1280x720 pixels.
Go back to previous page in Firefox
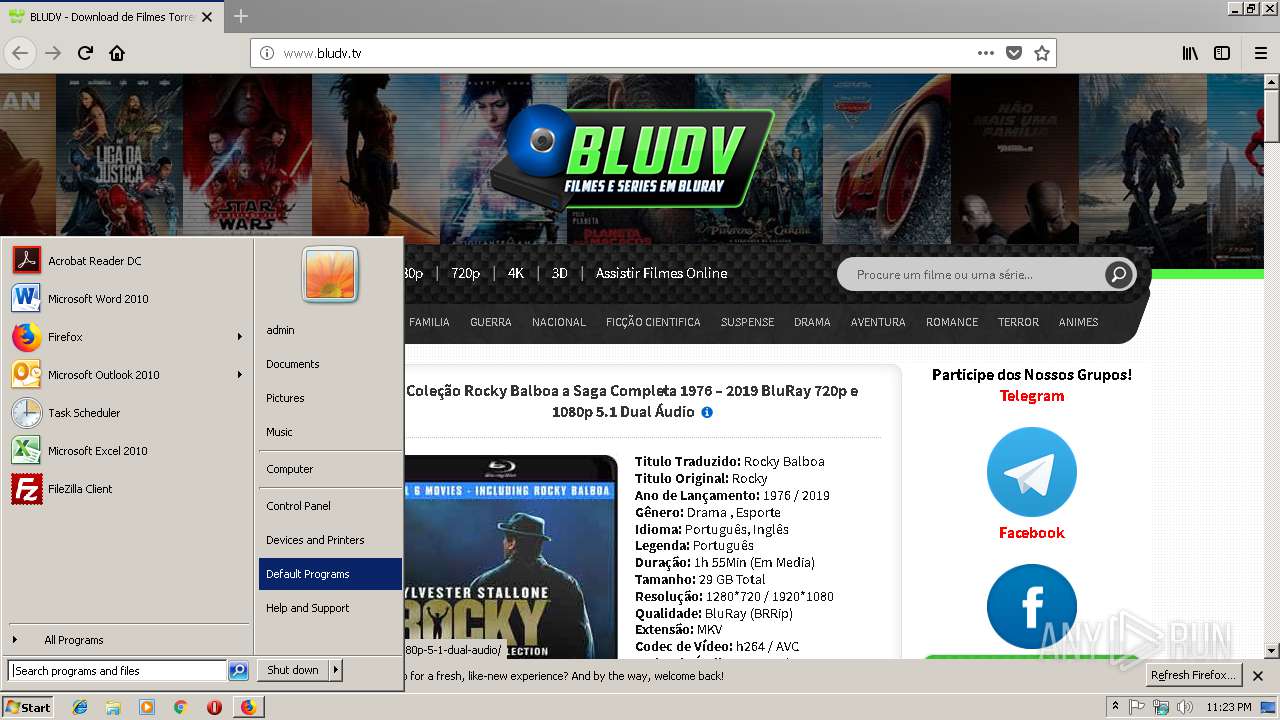click(x=20, y=53)
